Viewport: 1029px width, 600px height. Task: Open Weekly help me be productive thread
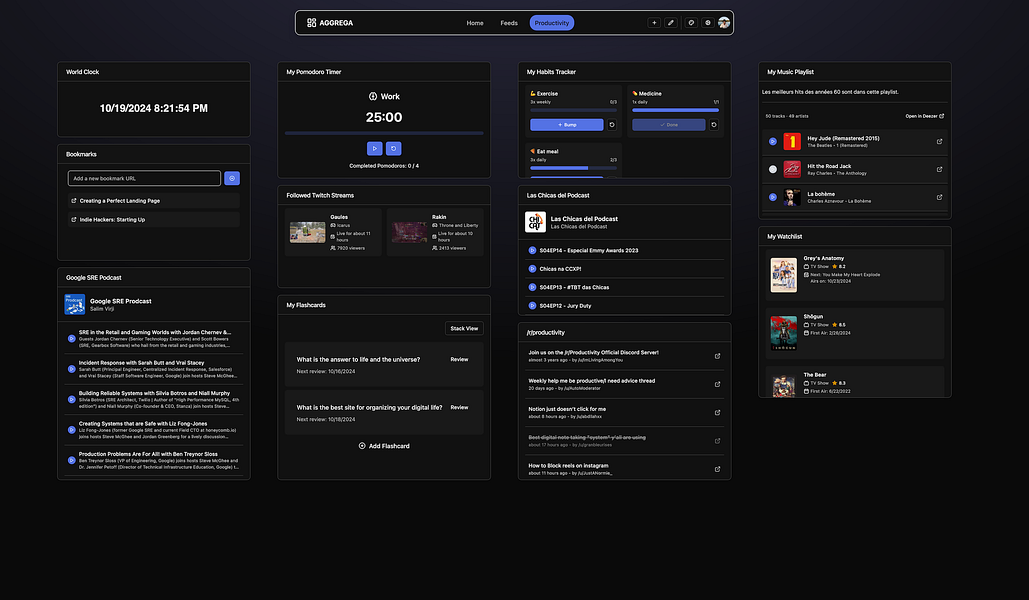(591, 381)
